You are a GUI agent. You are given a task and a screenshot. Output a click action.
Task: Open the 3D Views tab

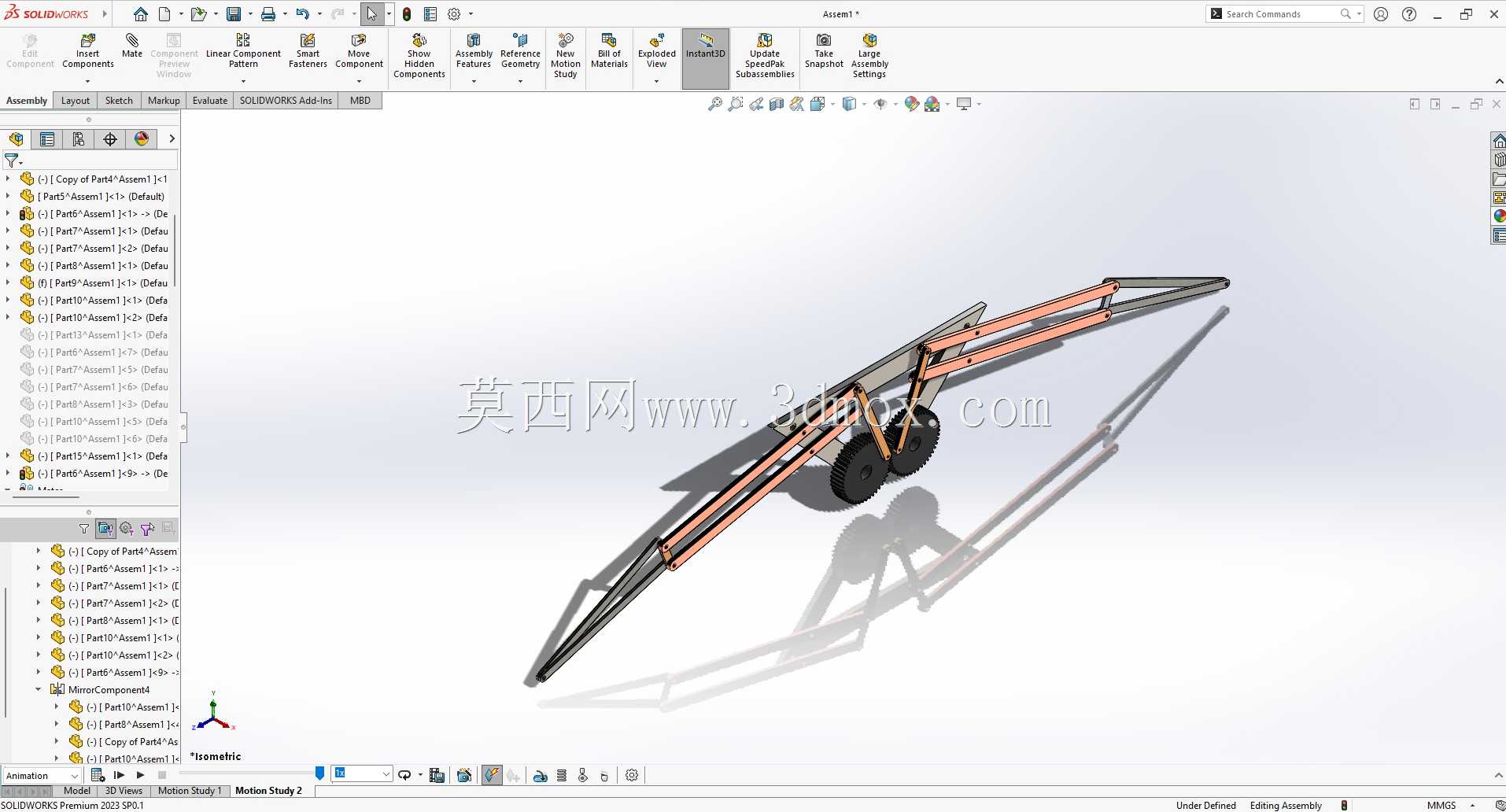(x=124, y=791)
